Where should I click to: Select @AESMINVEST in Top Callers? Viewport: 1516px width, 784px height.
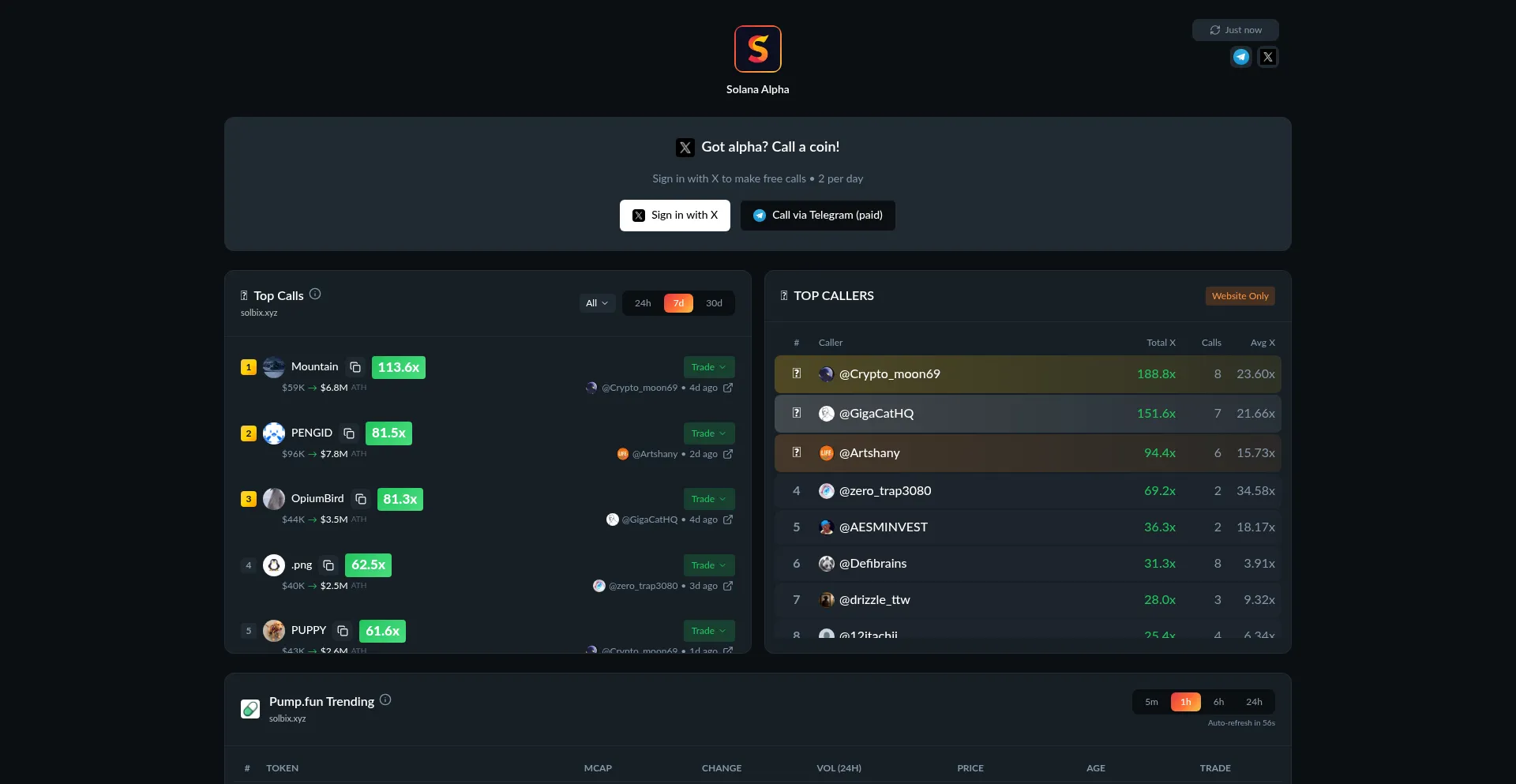click(1028, 527)
